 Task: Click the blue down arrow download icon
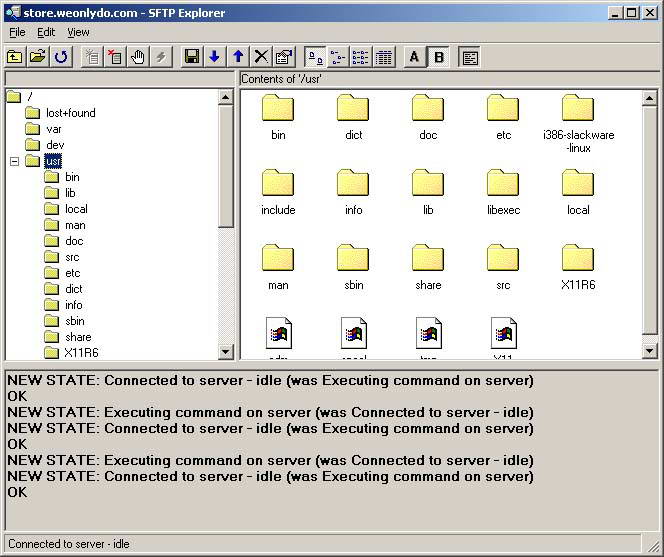click(x=215, y=57)
